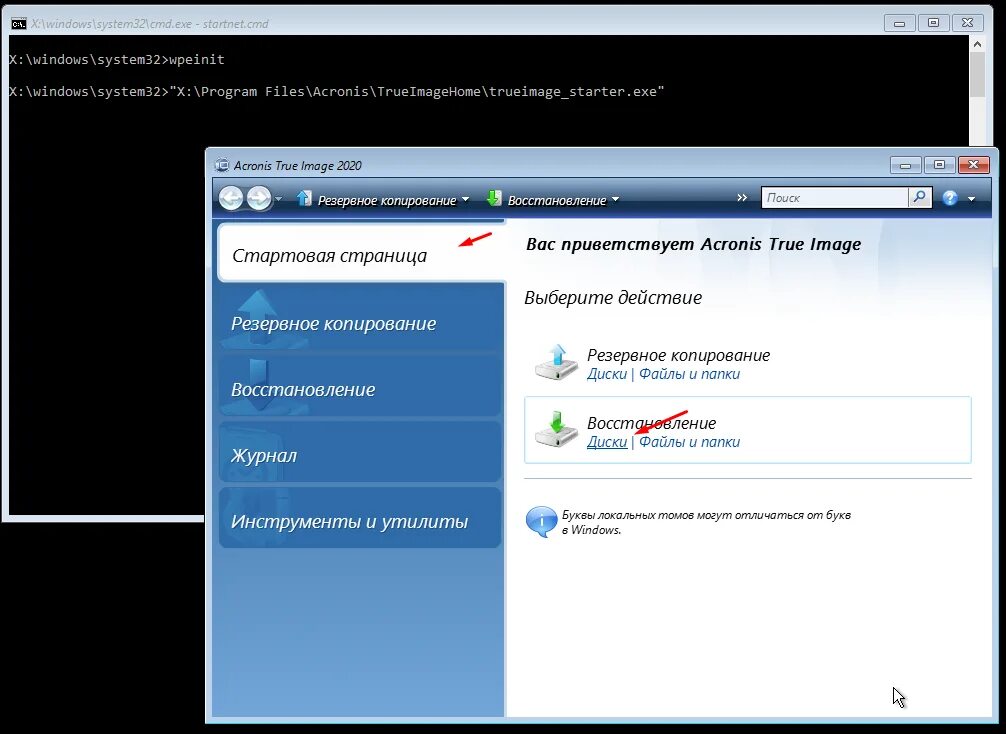Open Инструменты и утилиты sidebar section
The width and height of the screenshot is (1006, 734).
click(x=360, y=520)
